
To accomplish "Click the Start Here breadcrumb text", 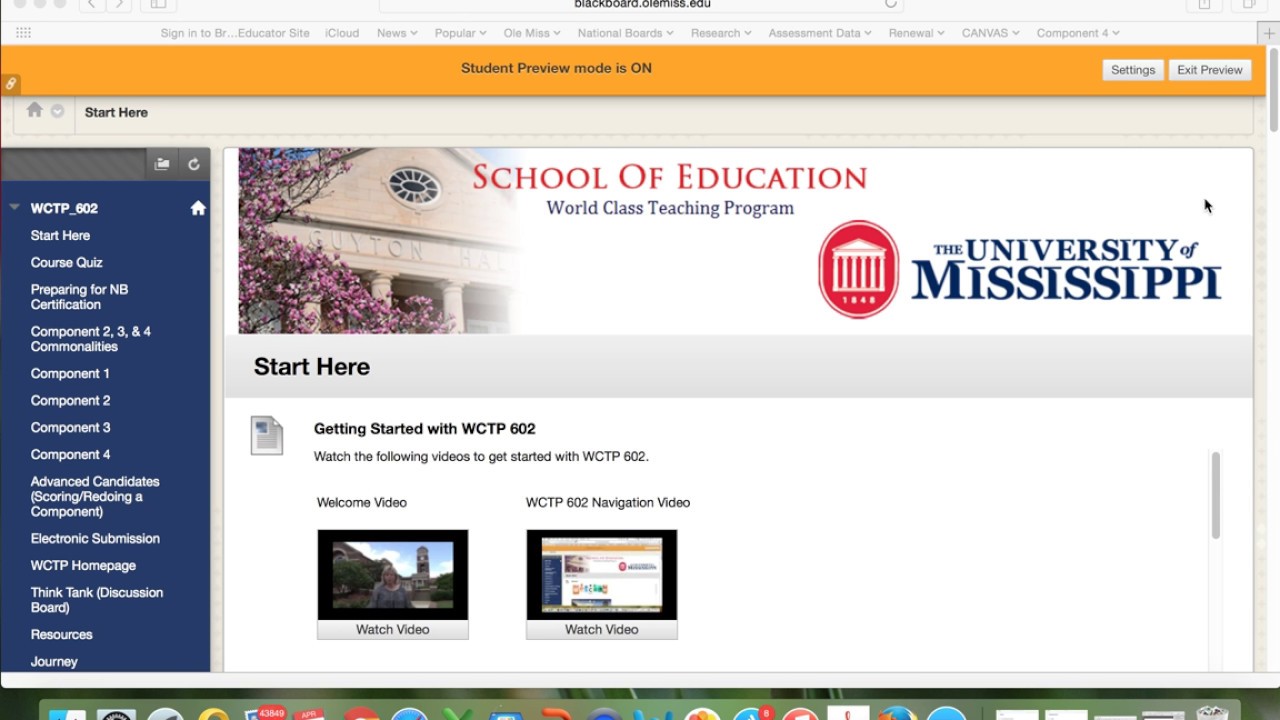I will click(116, 112).
